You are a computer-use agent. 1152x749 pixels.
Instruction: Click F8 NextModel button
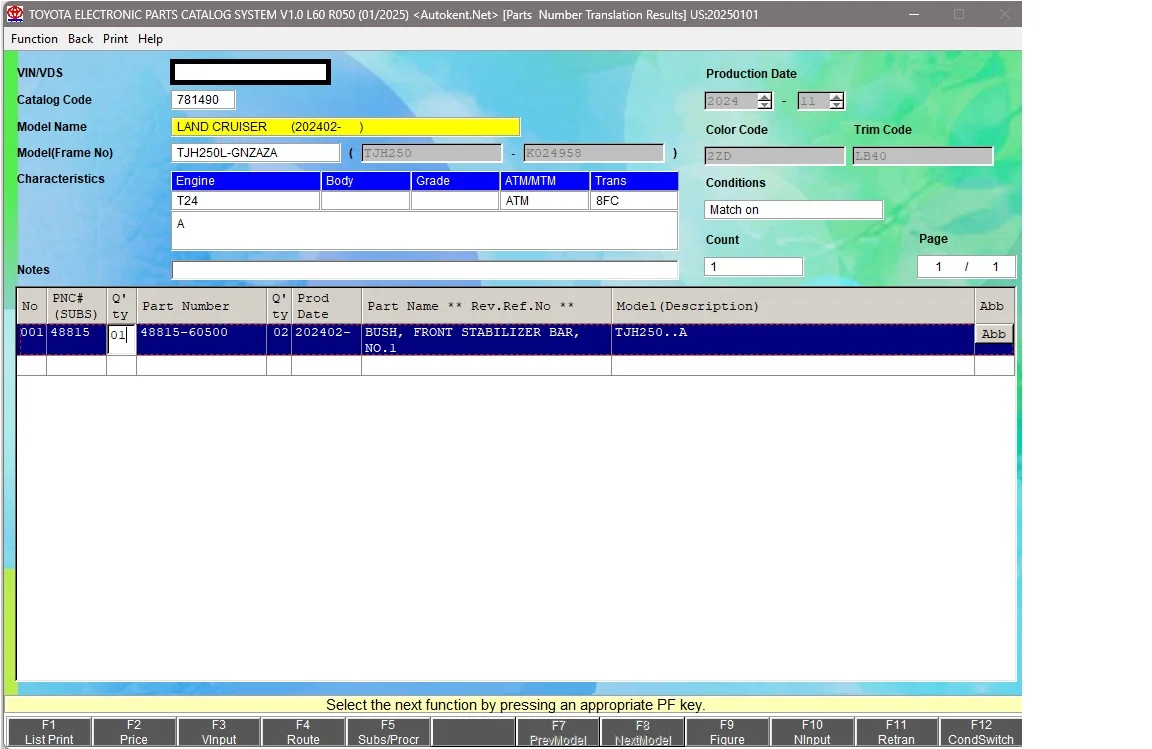[x=643, y=732]
